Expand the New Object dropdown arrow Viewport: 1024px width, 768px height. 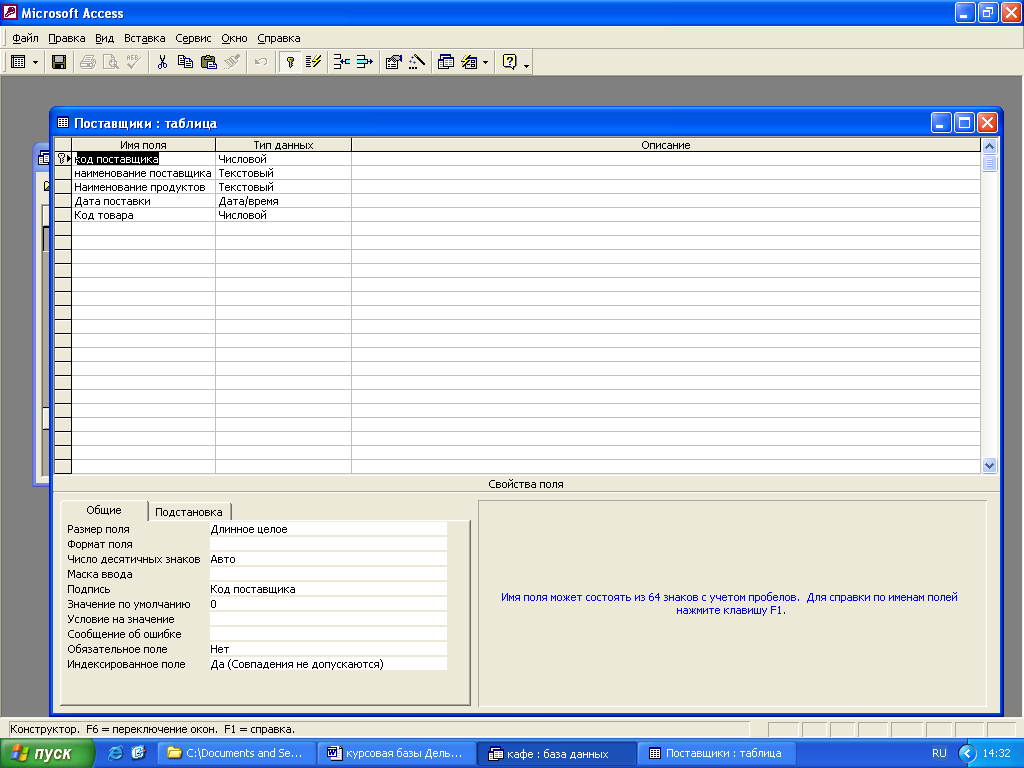click(x=486, y=62)
